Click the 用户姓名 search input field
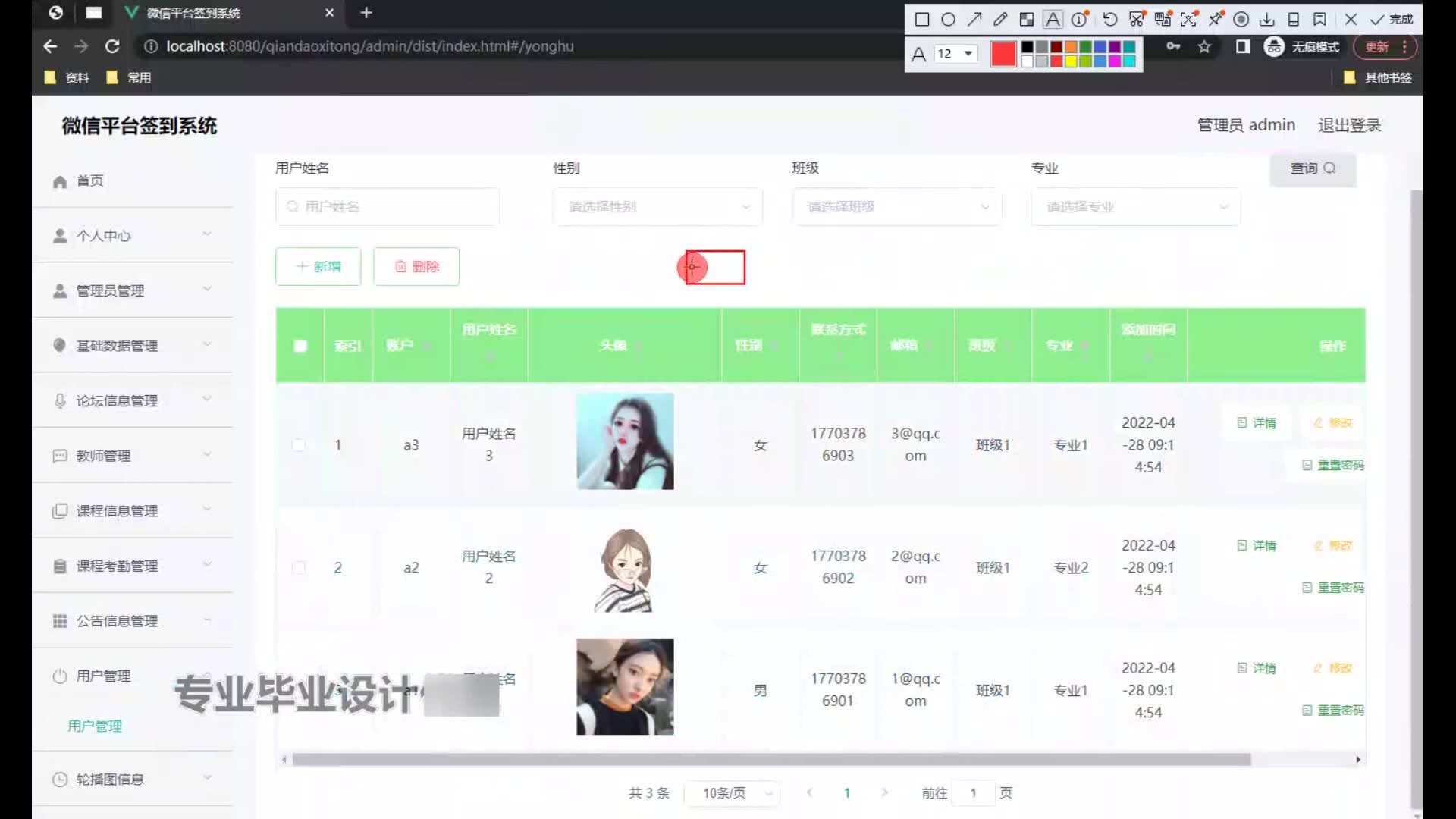 click(388, 206)
